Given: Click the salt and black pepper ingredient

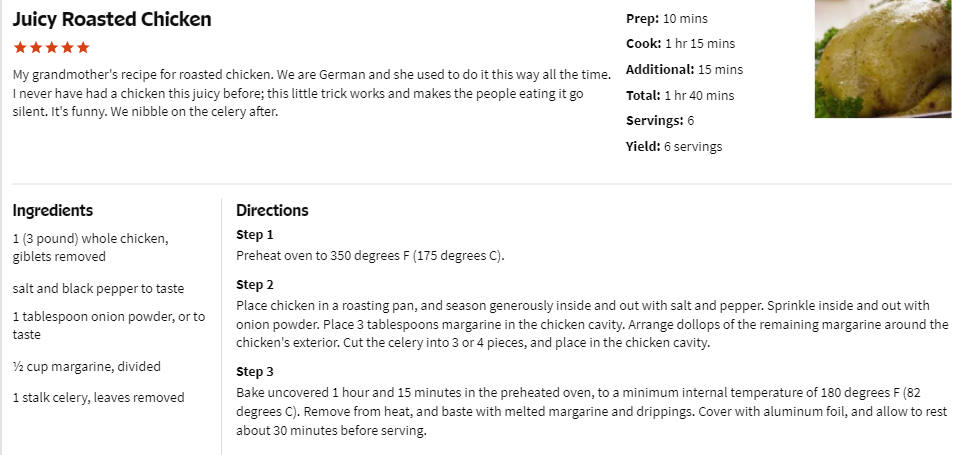Looking at the screenshot, I should coord(98,288).
